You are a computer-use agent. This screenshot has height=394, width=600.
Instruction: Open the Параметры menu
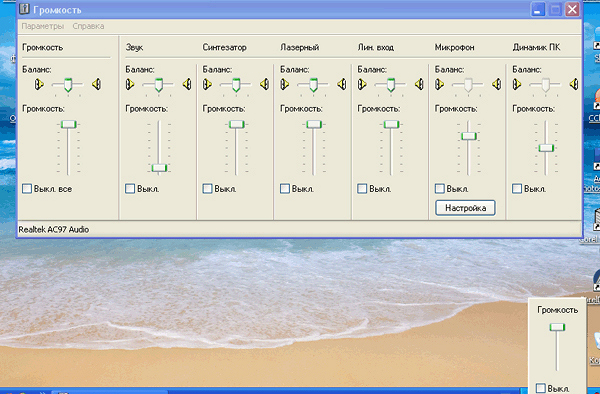coord(42,26)
